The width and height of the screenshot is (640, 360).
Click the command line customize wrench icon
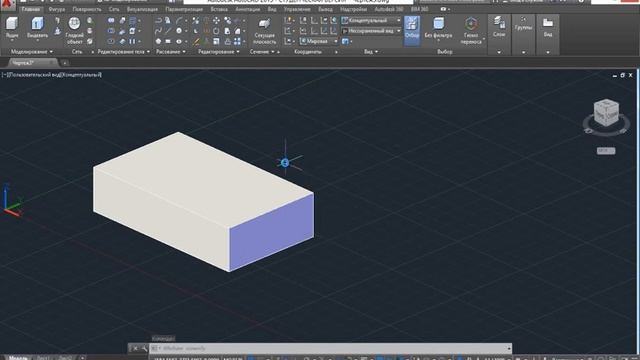tap(144, 348)
